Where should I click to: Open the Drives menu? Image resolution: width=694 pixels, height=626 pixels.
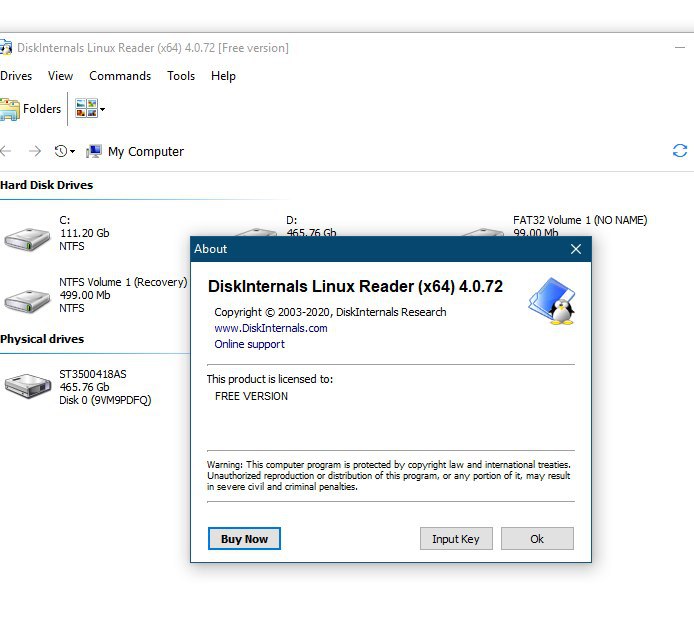click(x=16, y=76)
